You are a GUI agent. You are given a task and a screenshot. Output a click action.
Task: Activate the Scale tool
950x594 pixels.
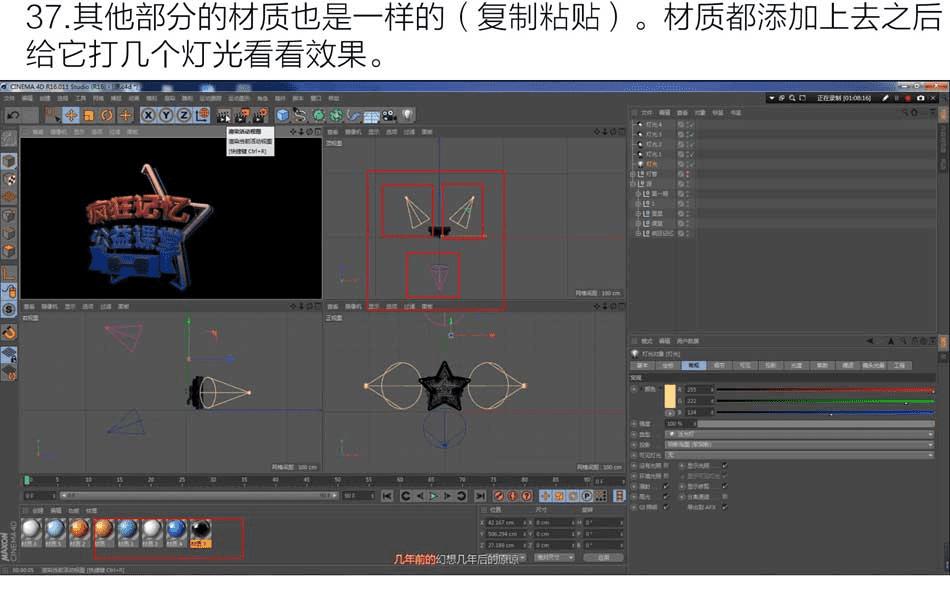pos(88,115)
